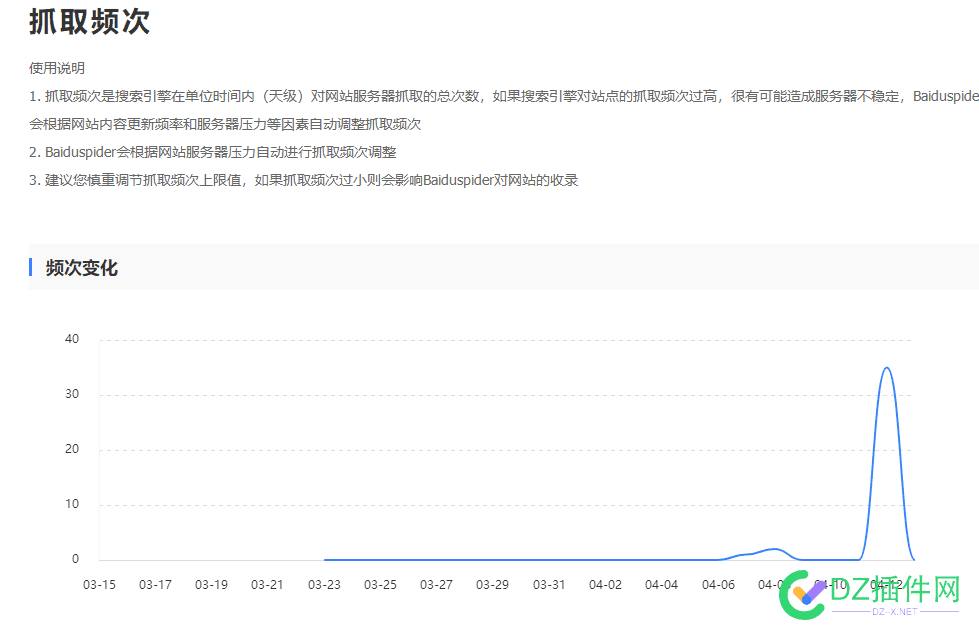
Task: Click the x-axis date 03-19
Action: click(212, 585)
